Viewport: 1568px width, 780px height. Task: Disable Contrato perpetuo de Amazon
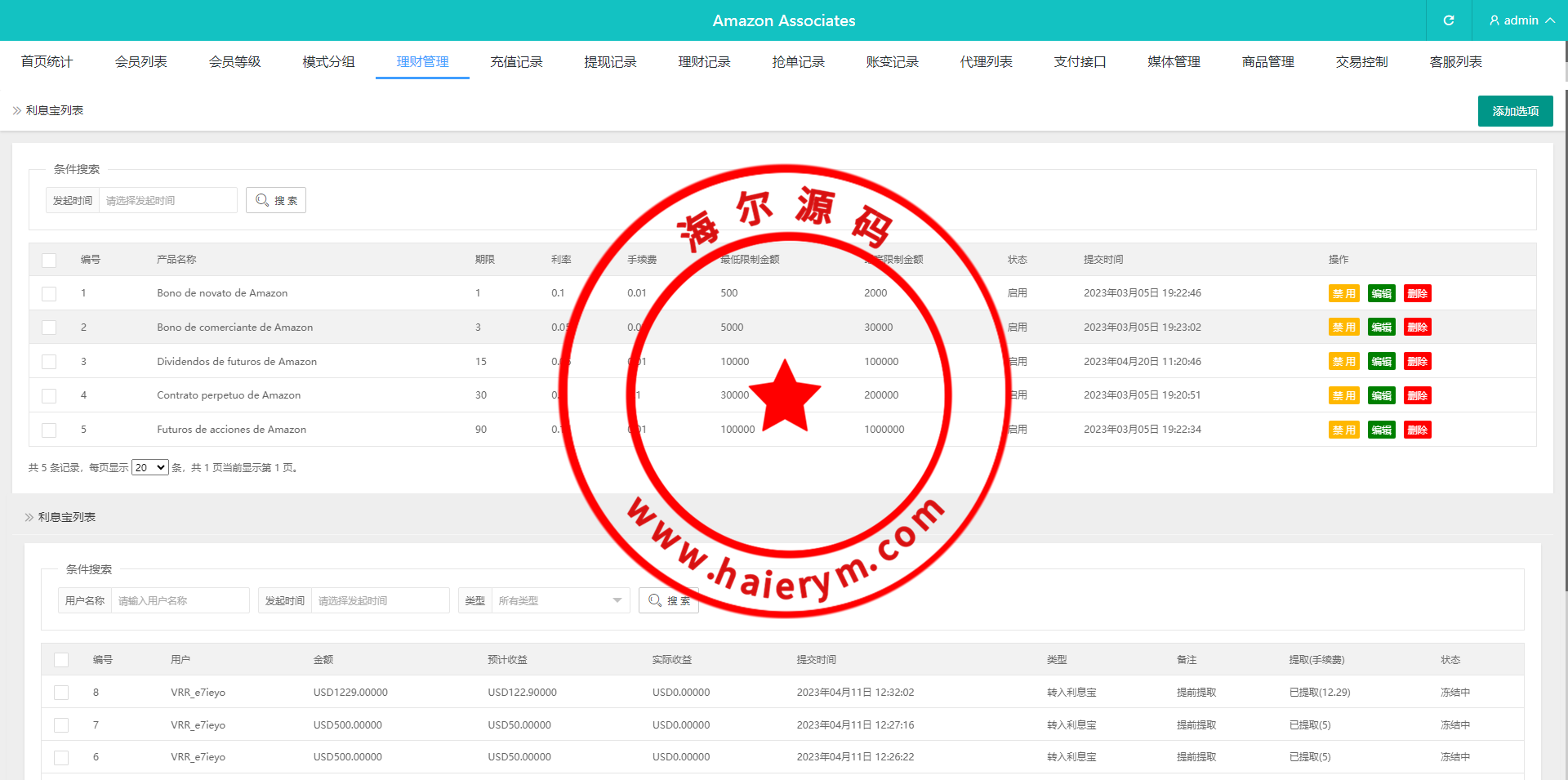[x=1343, y=395]
